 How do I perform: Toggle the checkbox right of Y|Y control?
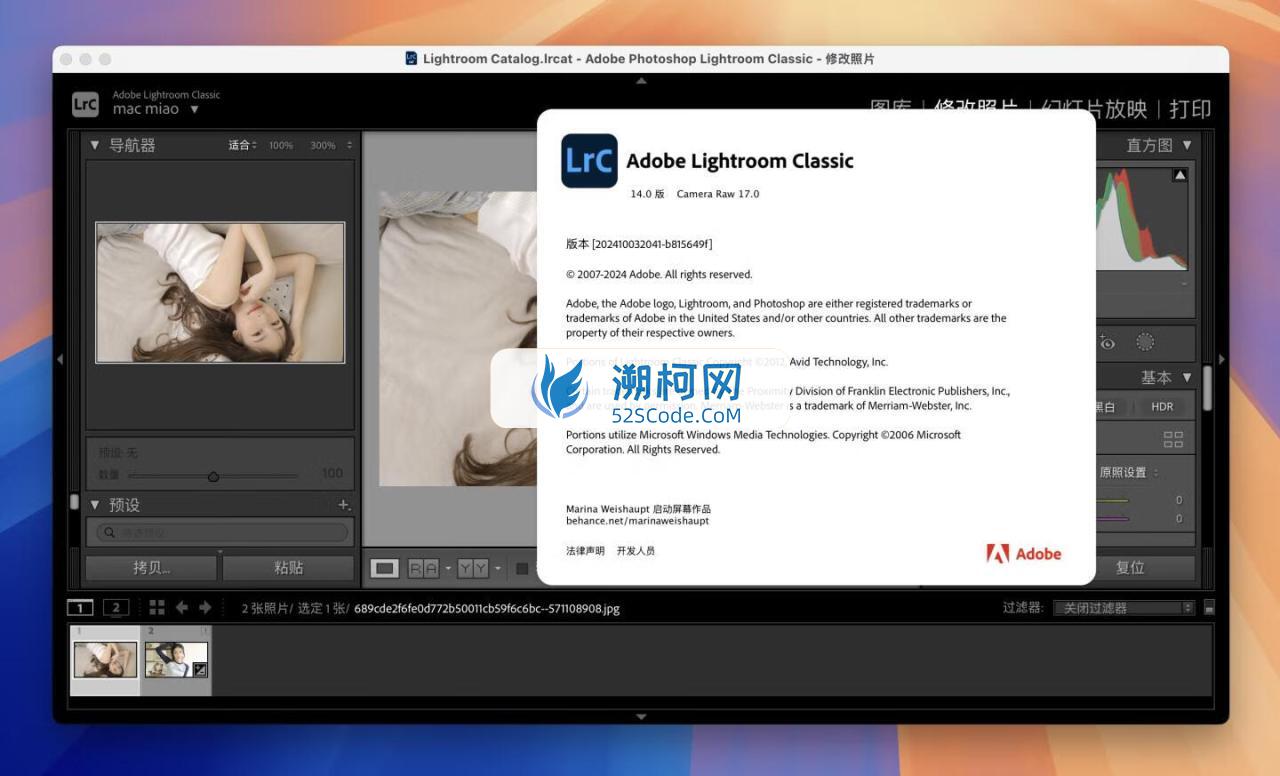(x=522, y=568)
